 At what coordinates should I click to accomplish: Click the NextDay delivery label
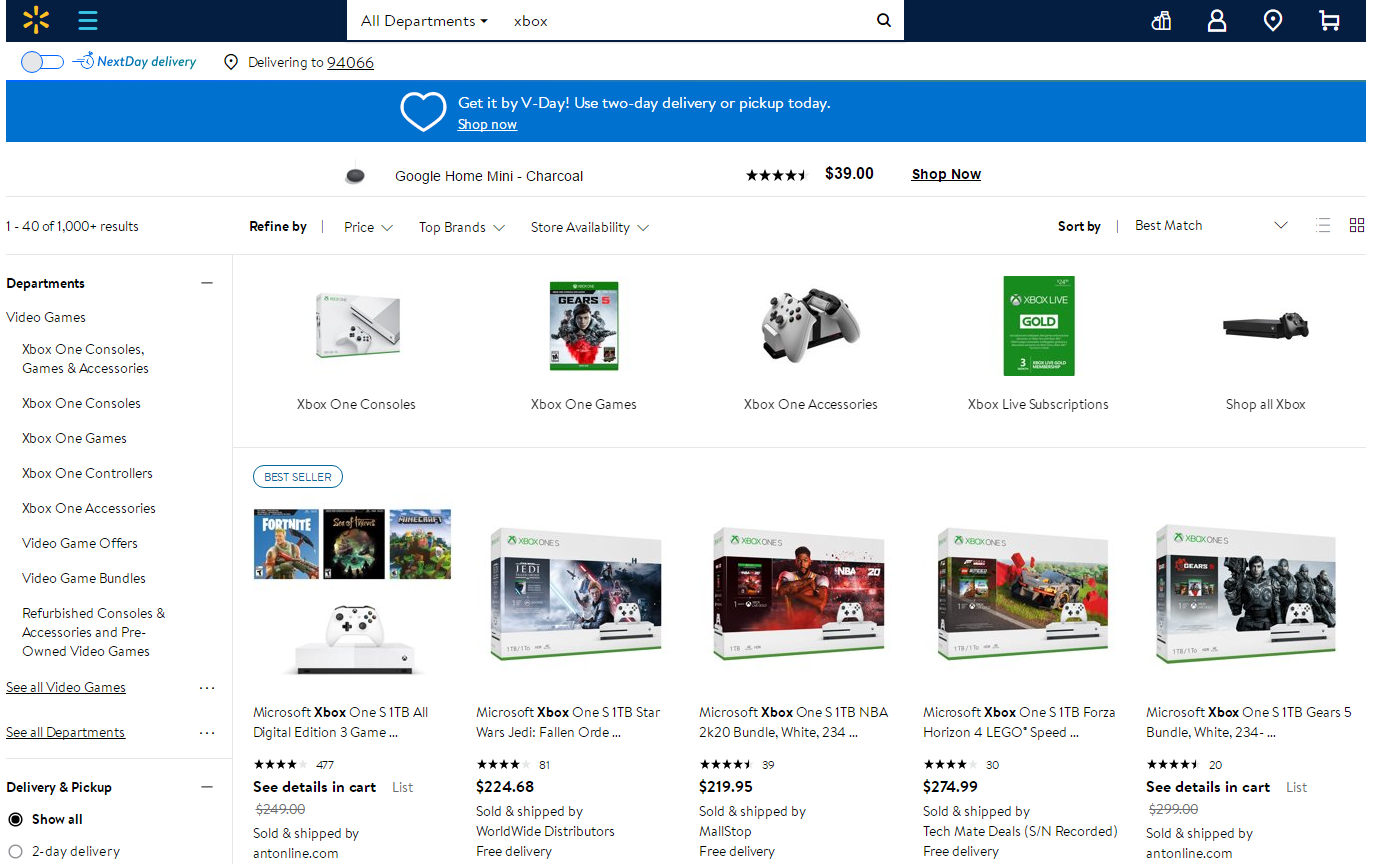146,62
